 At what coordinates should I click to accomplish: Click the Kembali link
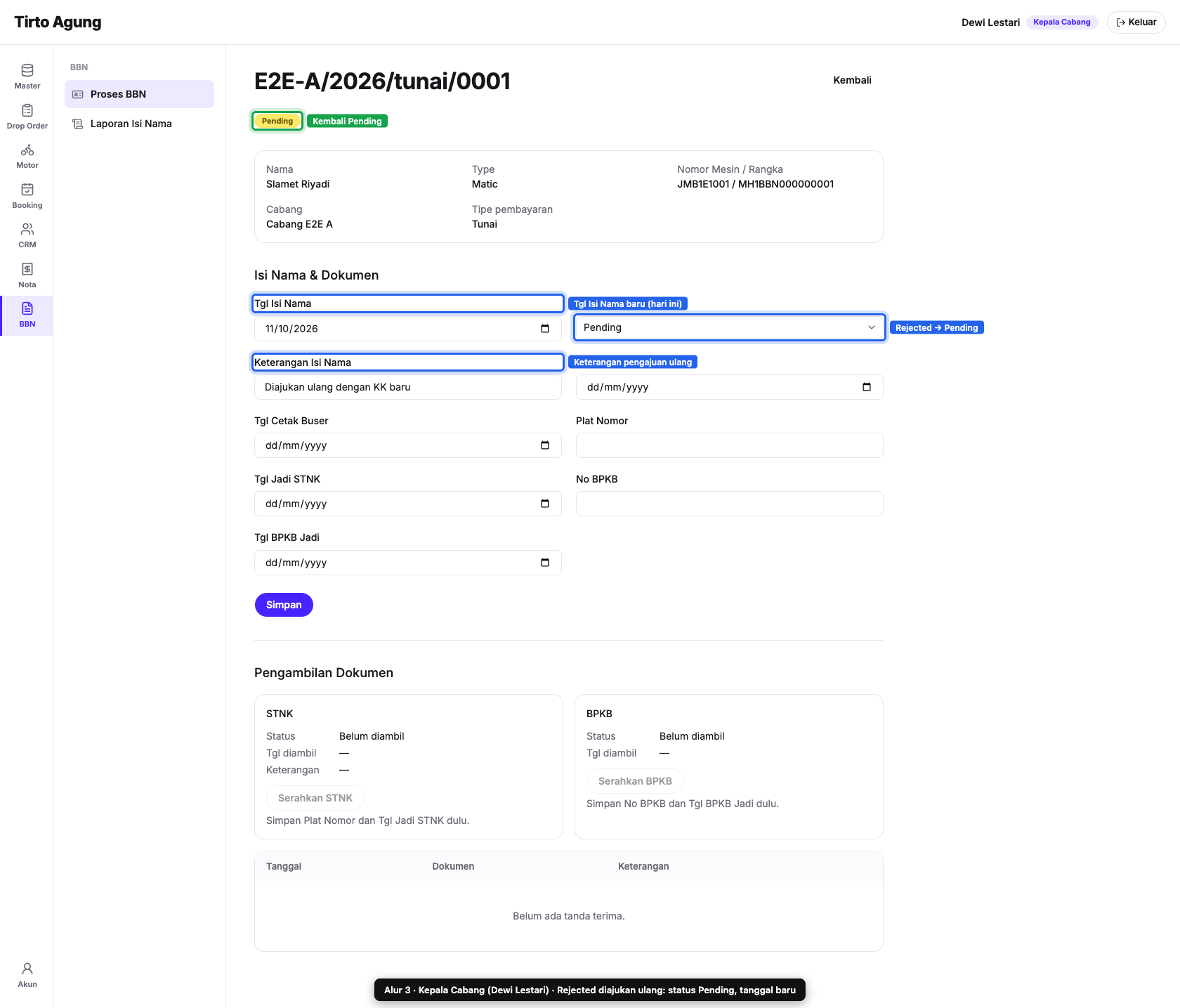[852, 80]
